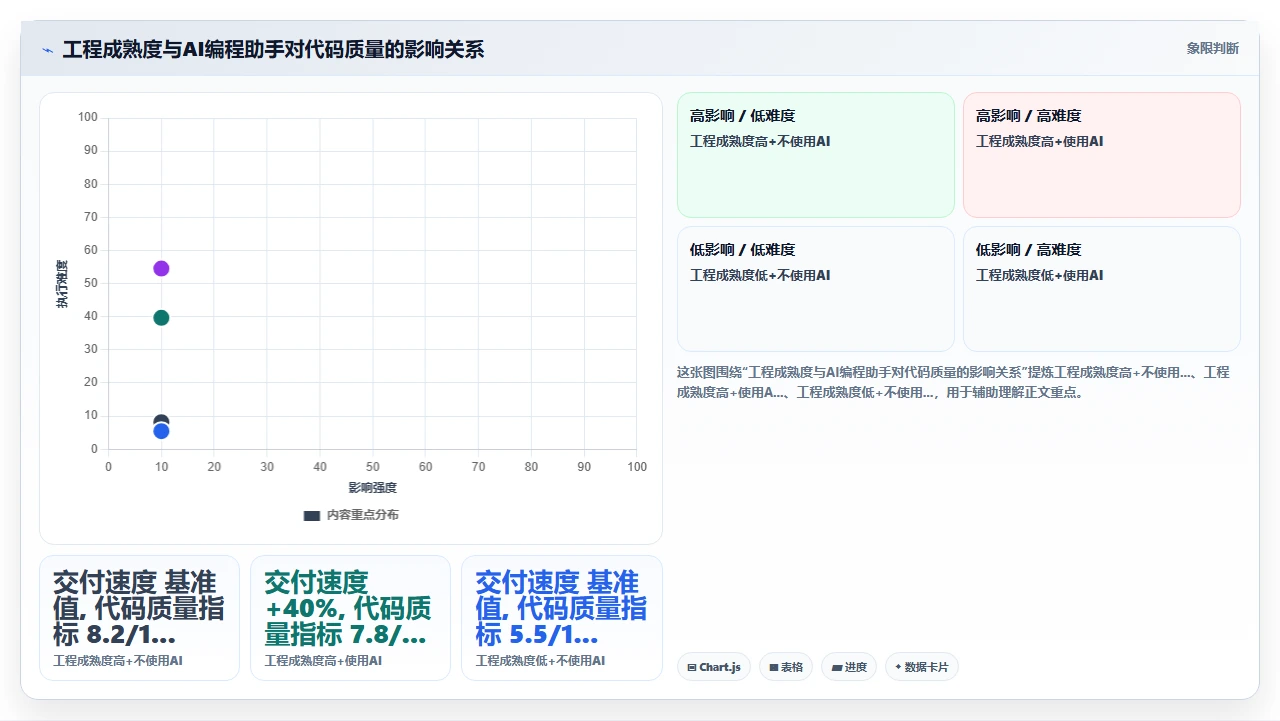This screenshot has width=1280, height=721.
Task: Click the 进度 tag chip
Action: (849, 667)
